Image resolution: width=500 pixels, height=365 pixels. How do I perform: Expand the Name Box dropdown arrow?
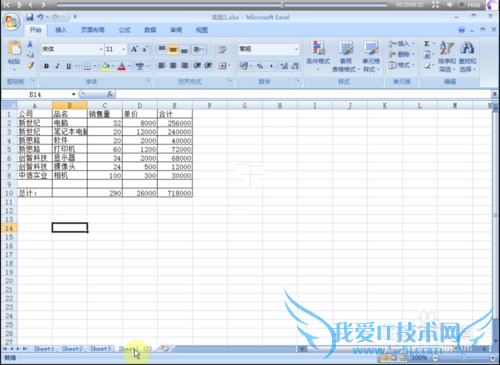coord(73,94)
